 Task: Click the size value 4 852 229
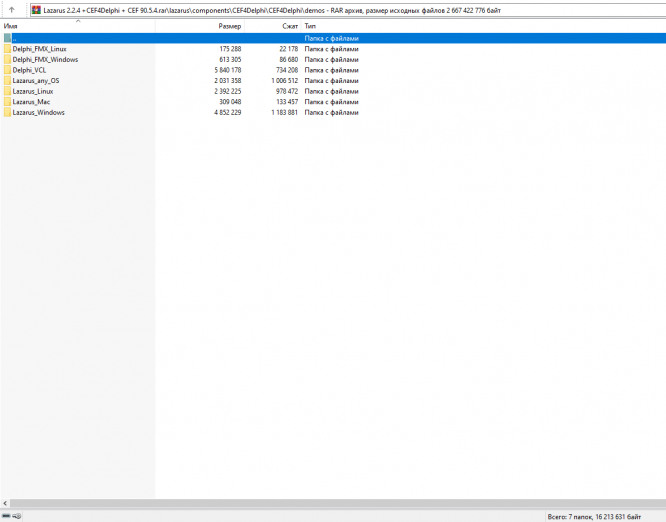(228, 113)
